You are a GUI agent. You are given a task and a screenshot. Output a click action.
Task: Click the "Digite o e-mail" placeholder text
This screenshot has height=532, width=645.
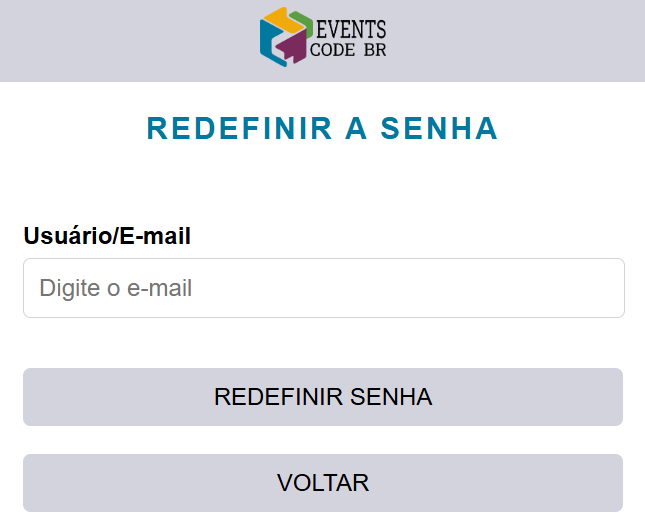[115, 288]
